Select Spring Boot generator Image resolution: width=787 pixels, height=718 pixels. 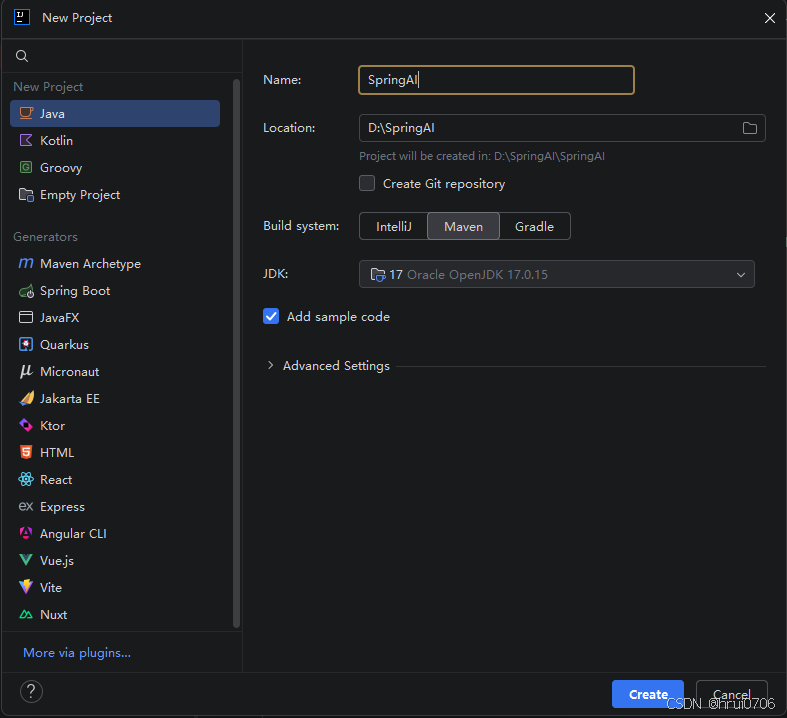point(115,291)
